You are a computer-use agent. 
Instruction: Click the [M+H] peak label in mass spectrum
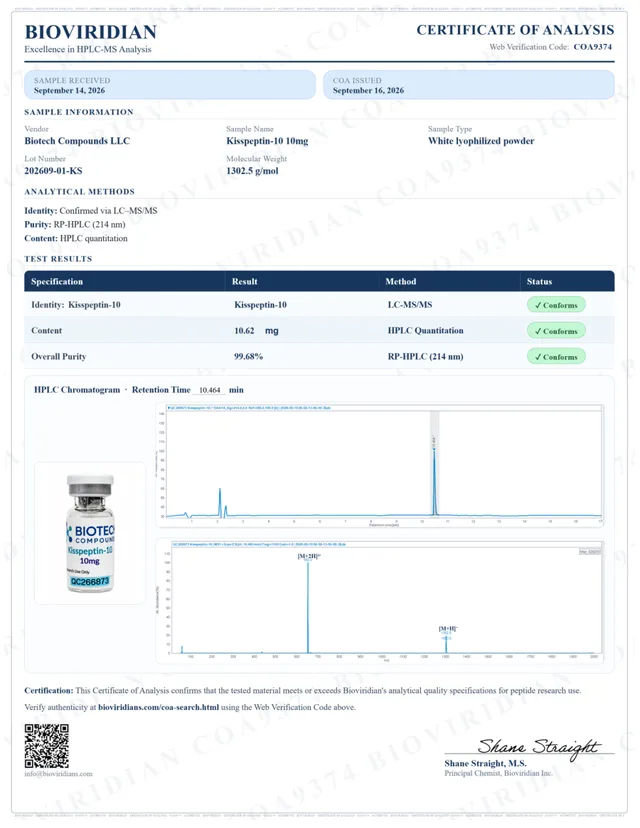tap(448, 628)
